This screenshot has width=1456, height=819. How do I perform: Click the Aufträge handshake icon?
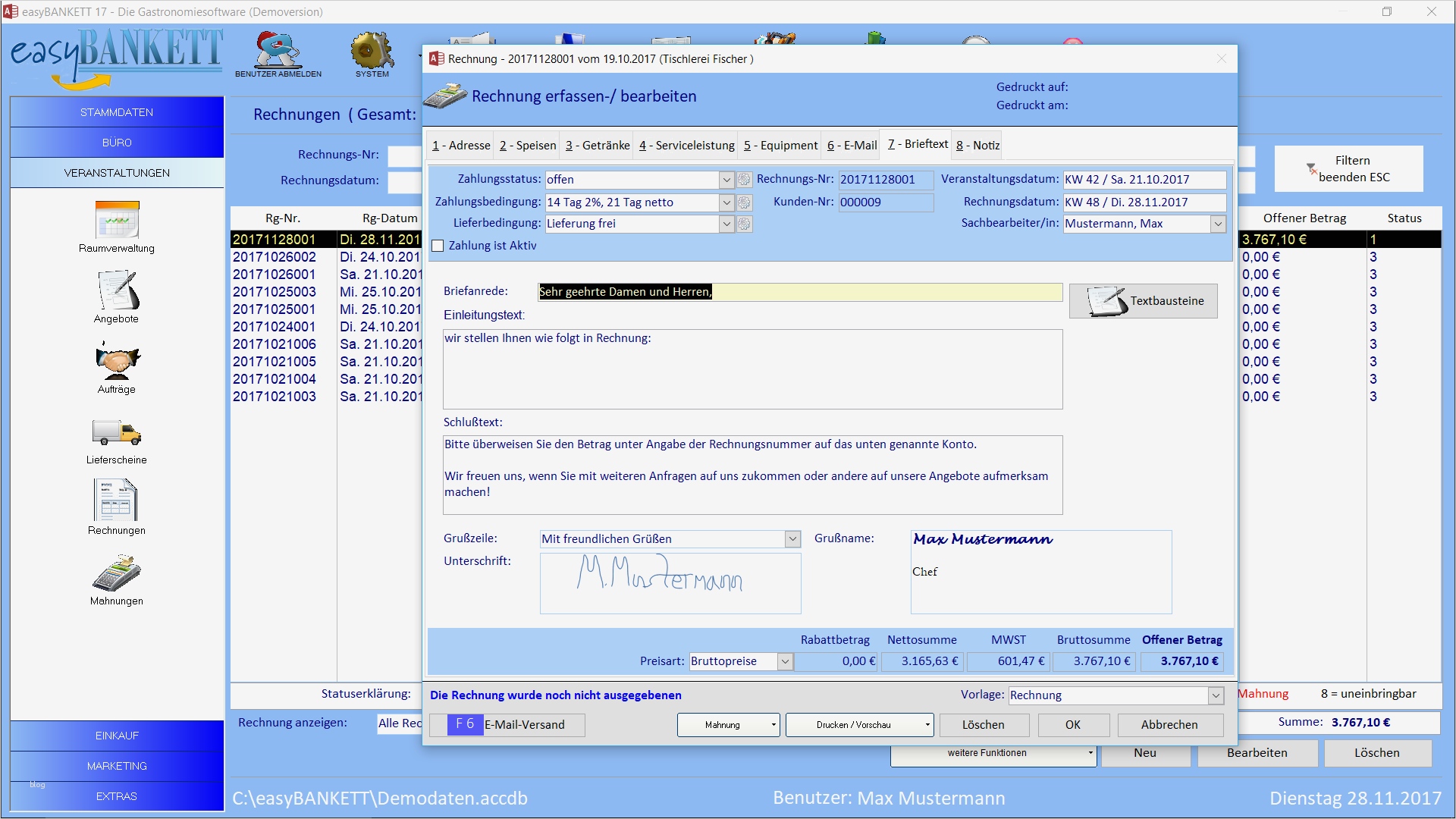[x=117, y=362]
